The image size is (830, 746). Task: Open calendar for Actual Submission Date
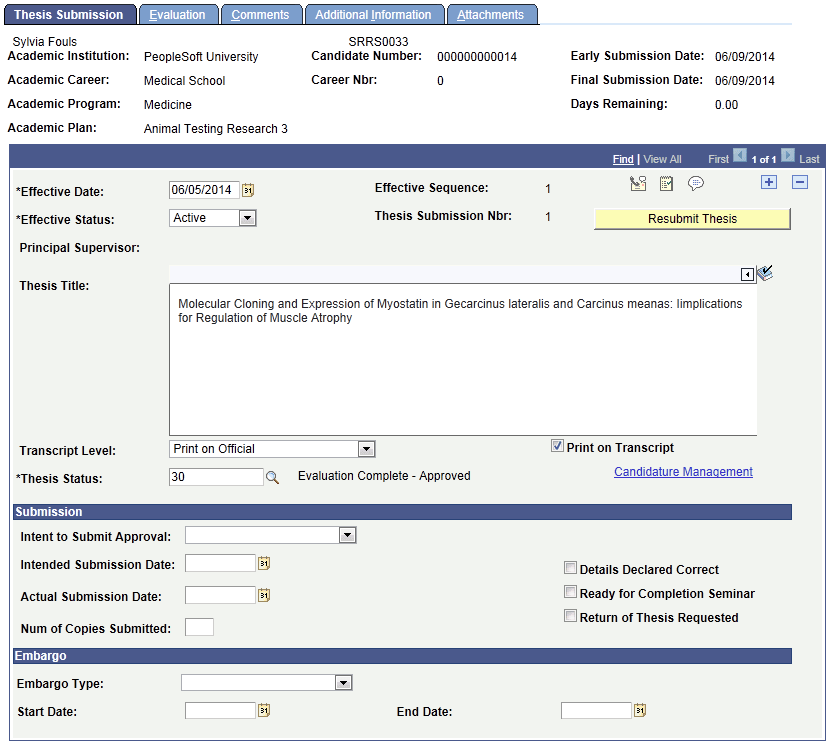(x=264, y=595)
